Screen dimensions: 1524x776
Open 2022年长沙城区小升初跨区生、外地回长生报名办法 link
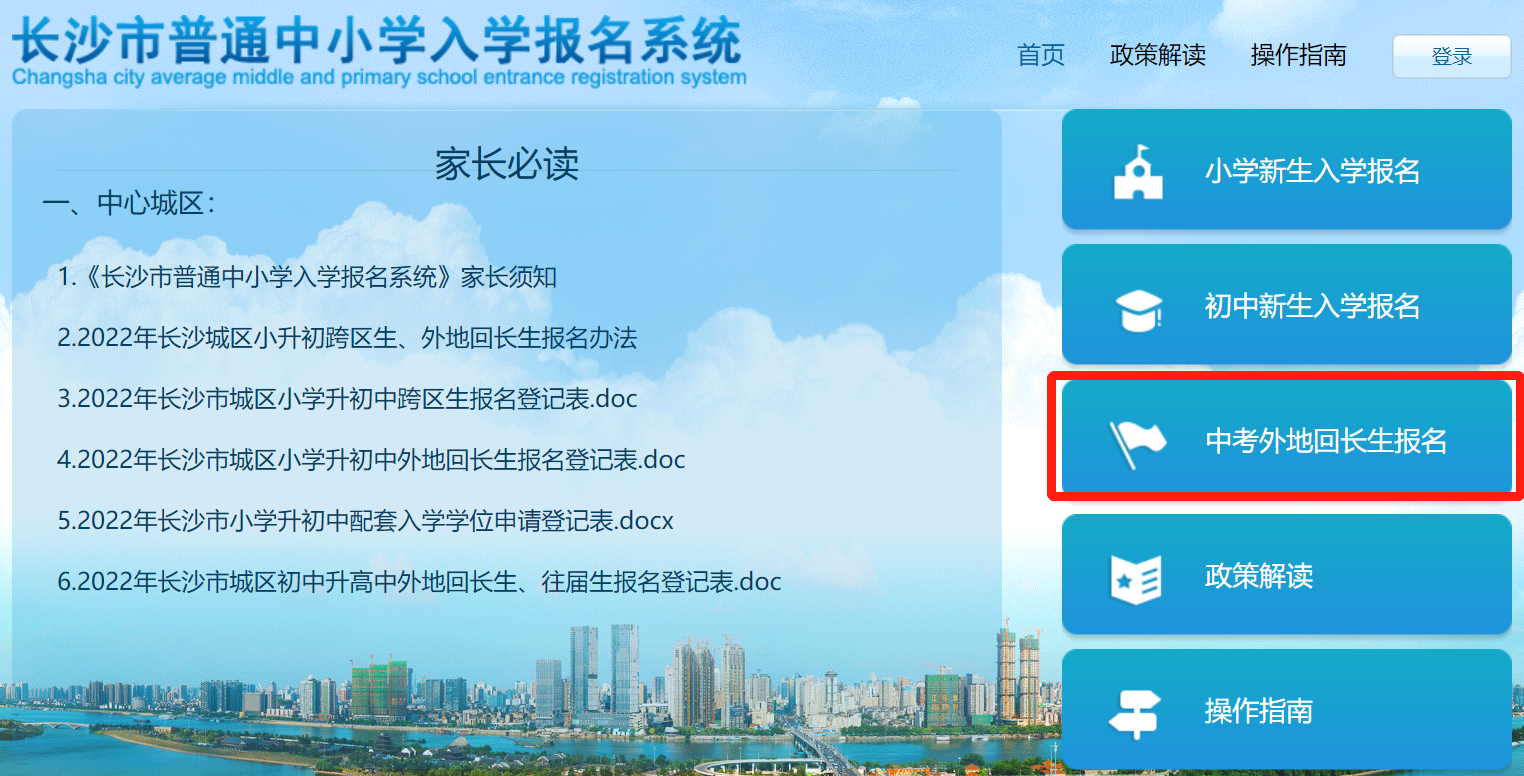347,338
